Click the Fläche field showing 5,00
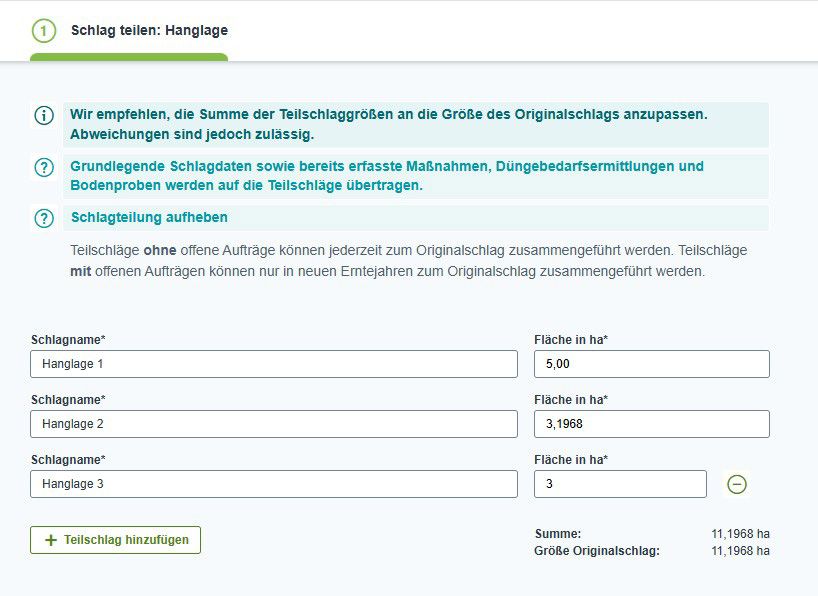This screenshot has width=818, height=596. point(652,364)
